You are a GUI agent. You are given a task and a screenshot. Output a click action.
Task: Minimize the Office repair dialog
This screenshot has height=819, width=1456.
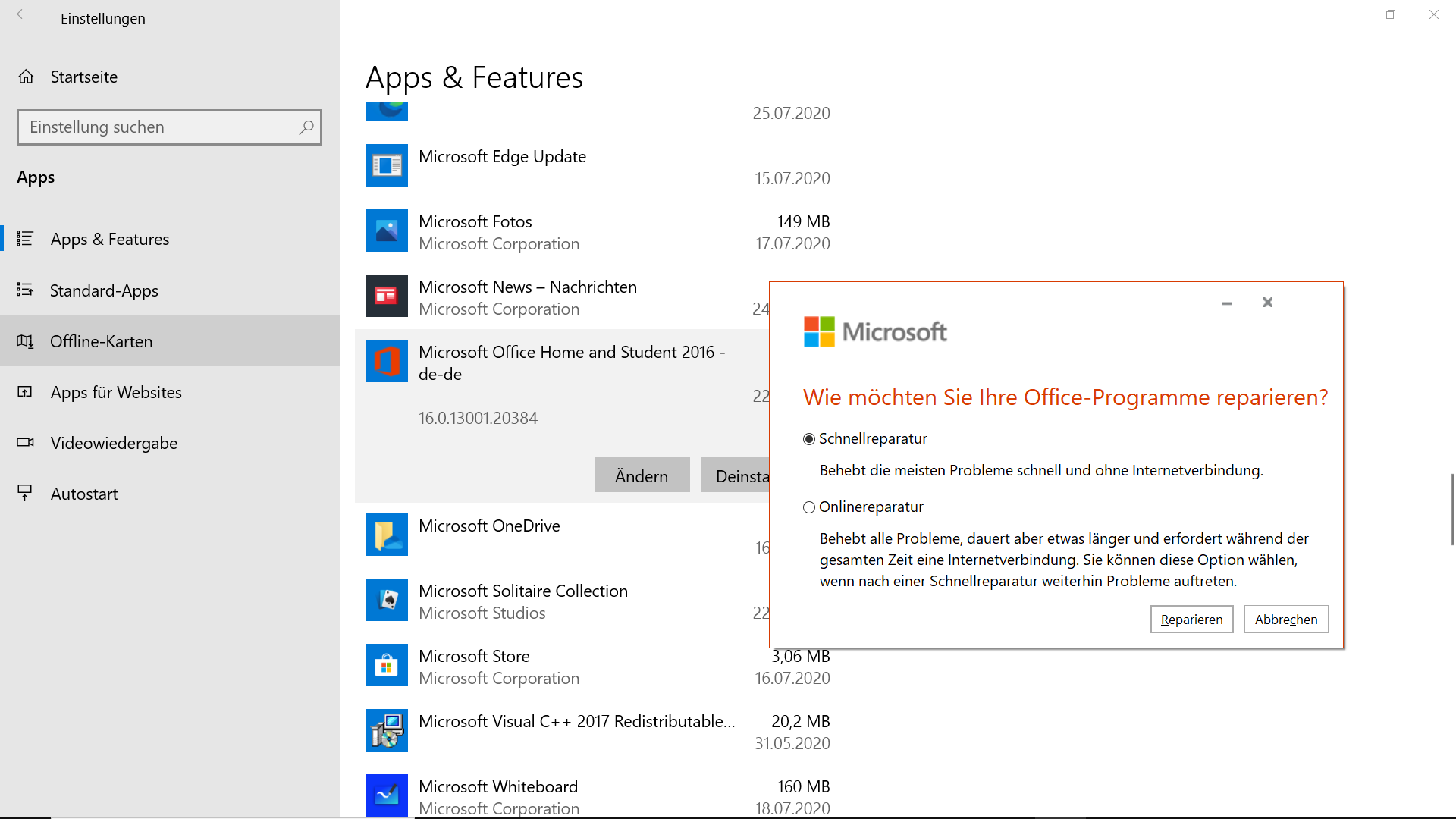[x=1227, y=303]
